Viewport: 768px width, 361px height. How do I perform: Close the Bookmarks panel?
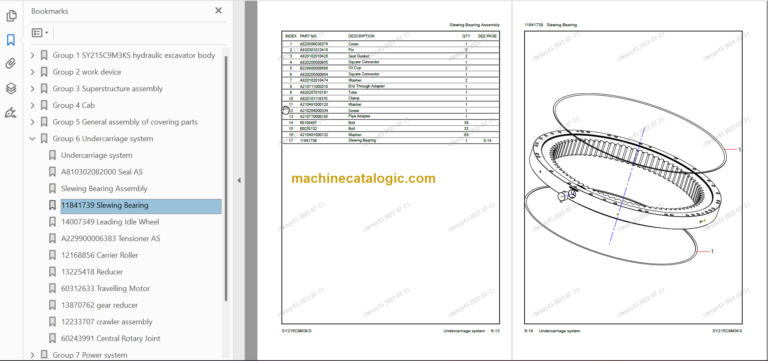point(218,11)
